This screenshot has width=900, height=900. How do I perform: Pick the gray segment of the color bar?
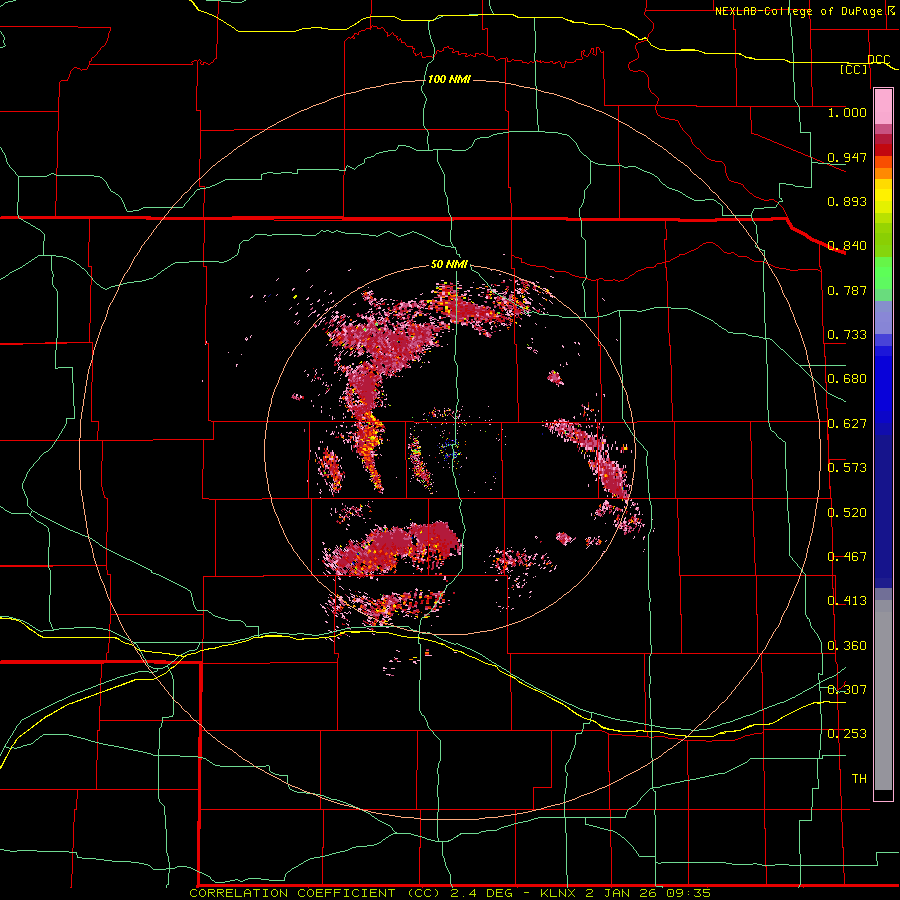point(883,695)
